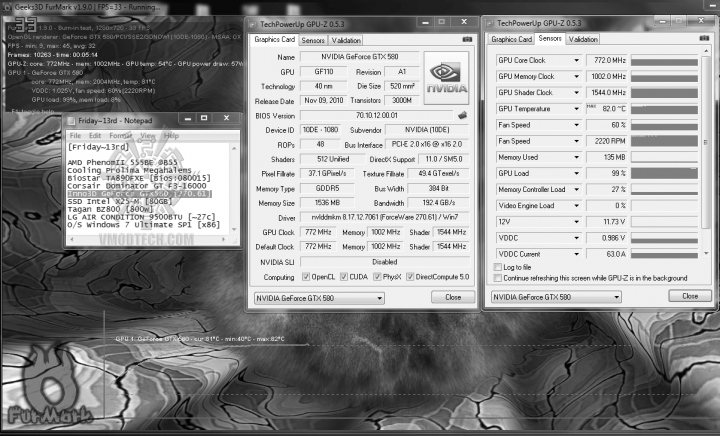Click the Notepad horizontal scrollbar
The width and height of the screenshot is (720, 436).
coord(148,240)
